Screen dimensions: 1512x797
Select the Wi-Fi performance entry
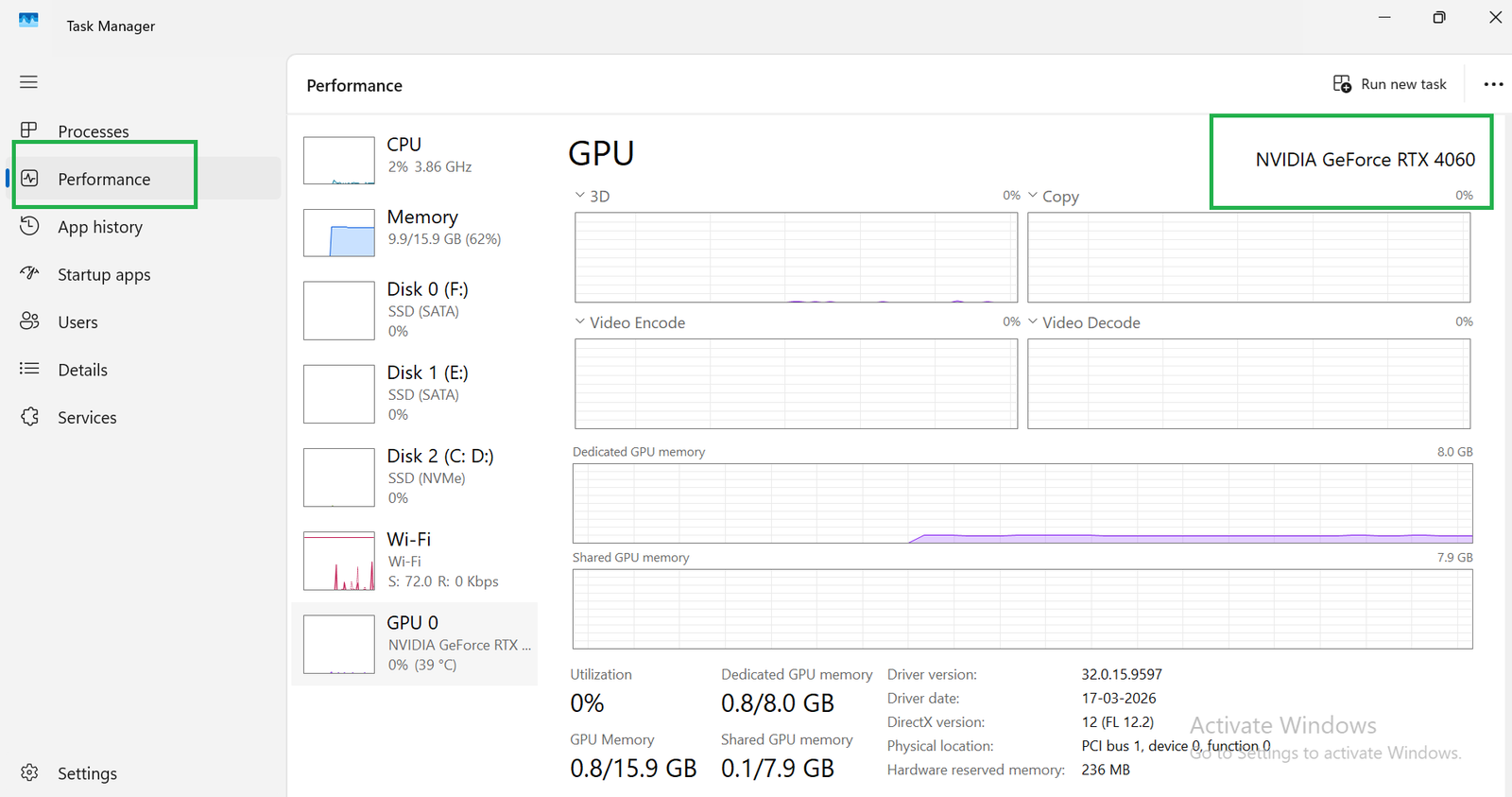pyautogui.click(x=415, y=560)
